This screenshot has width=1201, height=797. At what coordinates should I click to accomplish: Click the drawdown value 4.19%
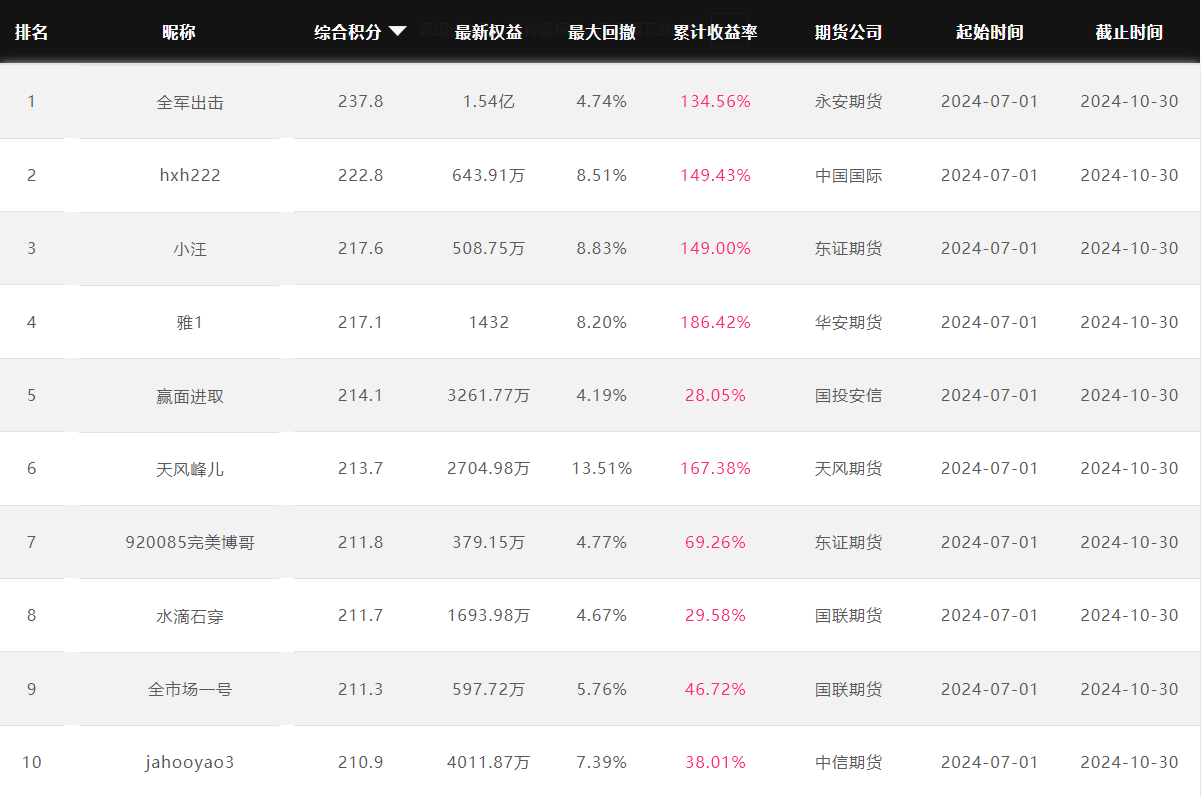pos(602,395)
